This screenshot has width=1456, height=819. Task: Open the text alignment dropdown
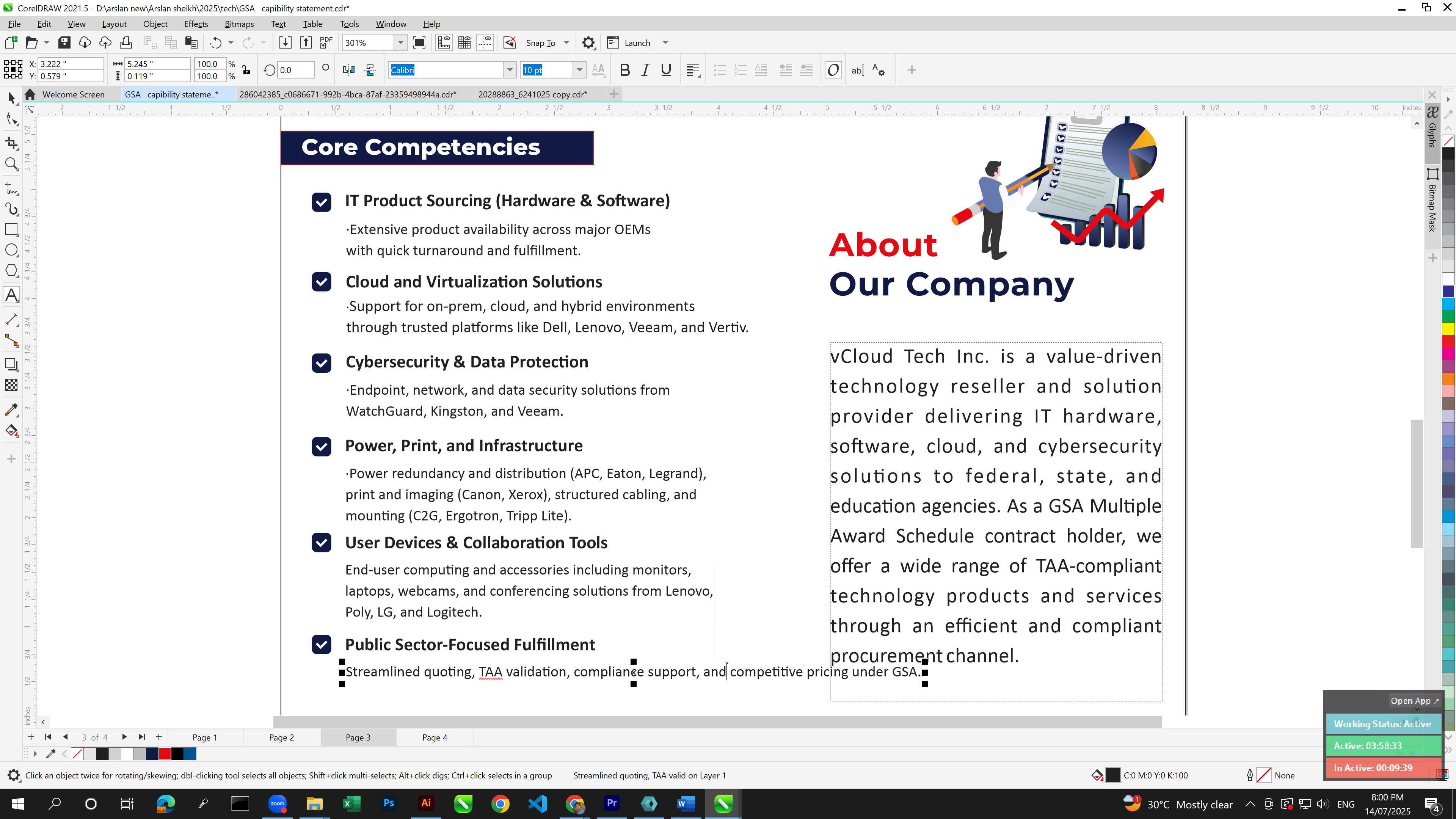coord(693,70)
